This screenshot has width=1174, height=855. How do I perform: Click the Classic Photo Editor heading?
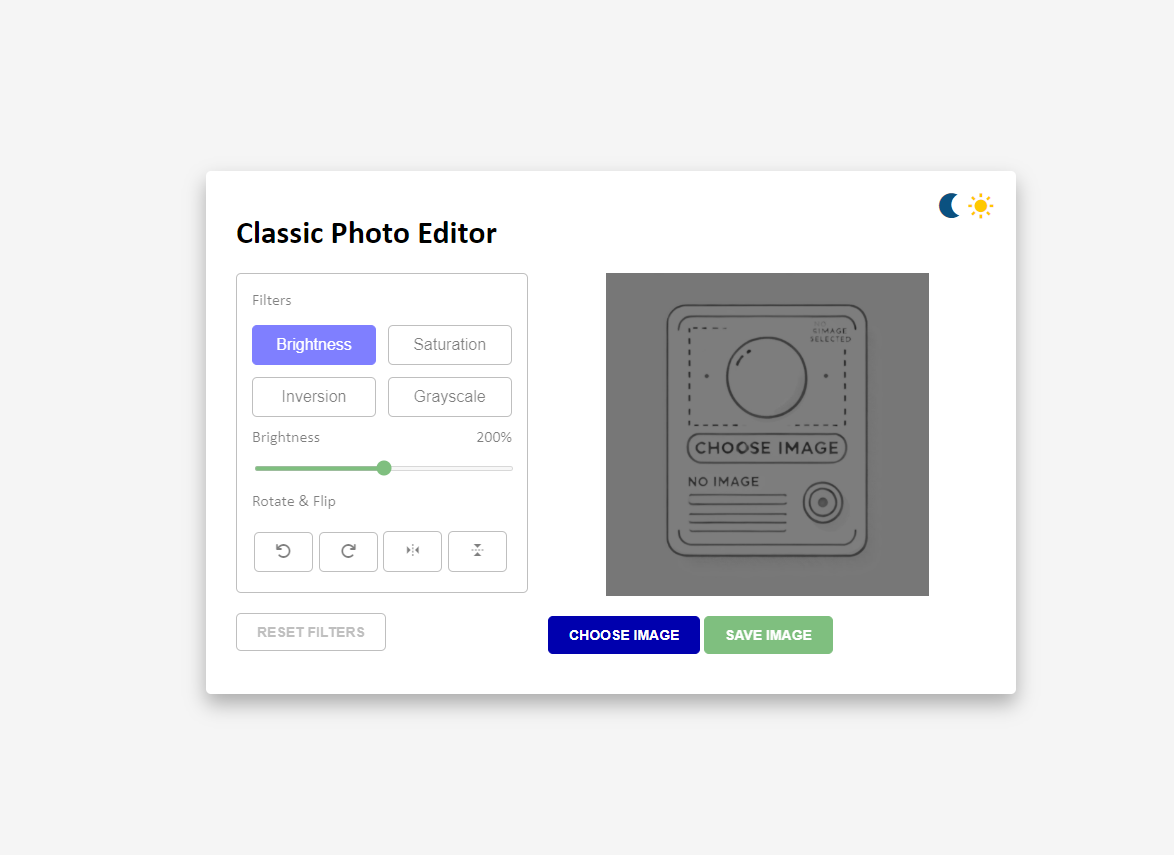coord(366,234)
